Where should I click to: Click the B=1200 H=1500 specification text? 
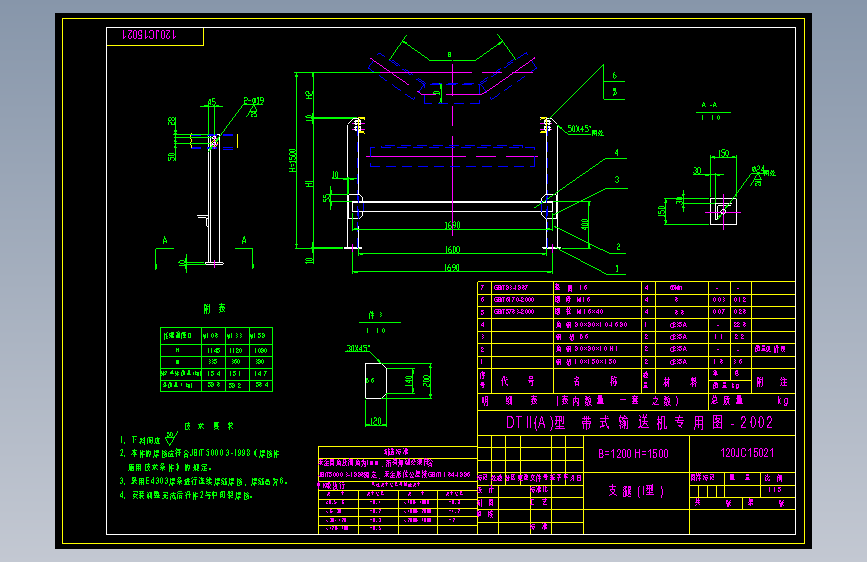pos(633,454)
